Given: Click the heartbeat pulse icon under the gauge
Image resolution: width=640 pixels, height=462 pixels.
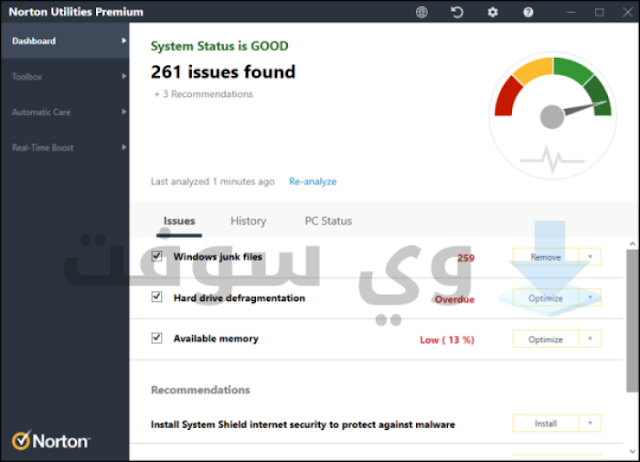Looking at the screenshot, I should 553,160.
